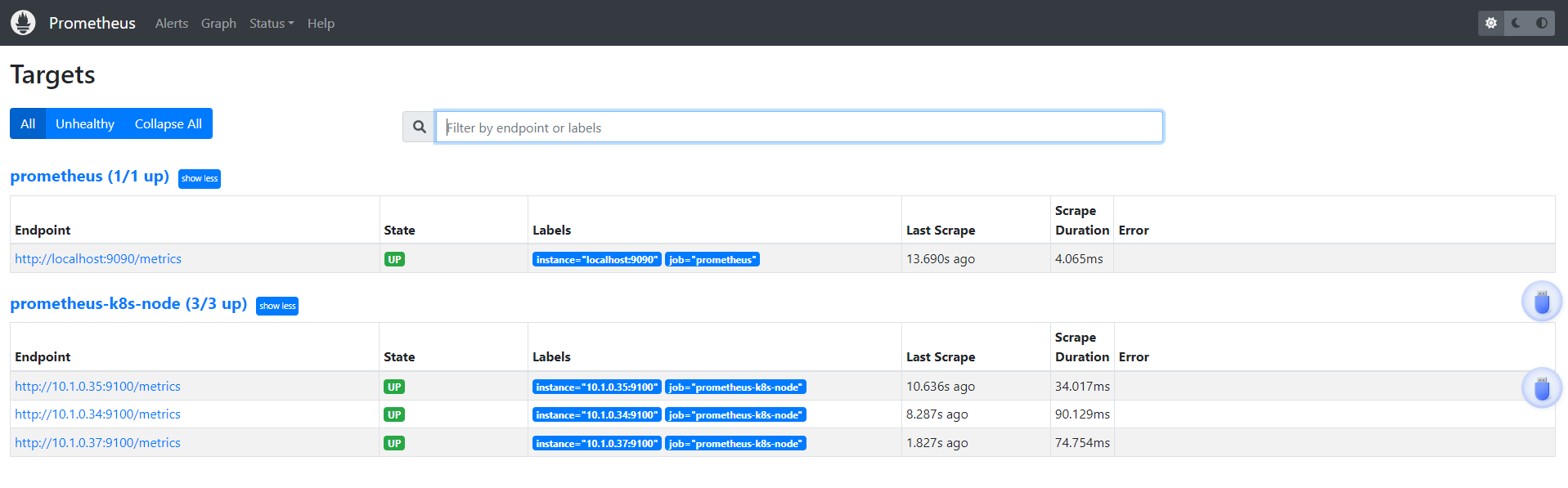Click show less next to prometheus pool
Image resolution: width=1568 pixels, height=488 pixels.
pos(200,178)
